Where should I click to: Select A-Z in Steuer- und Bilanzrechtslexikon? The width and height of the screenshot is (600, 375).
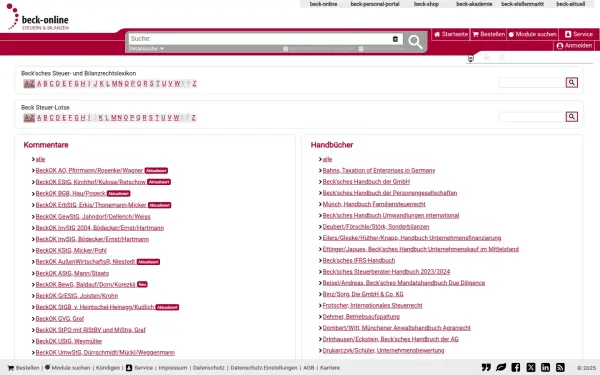point(29,83)
